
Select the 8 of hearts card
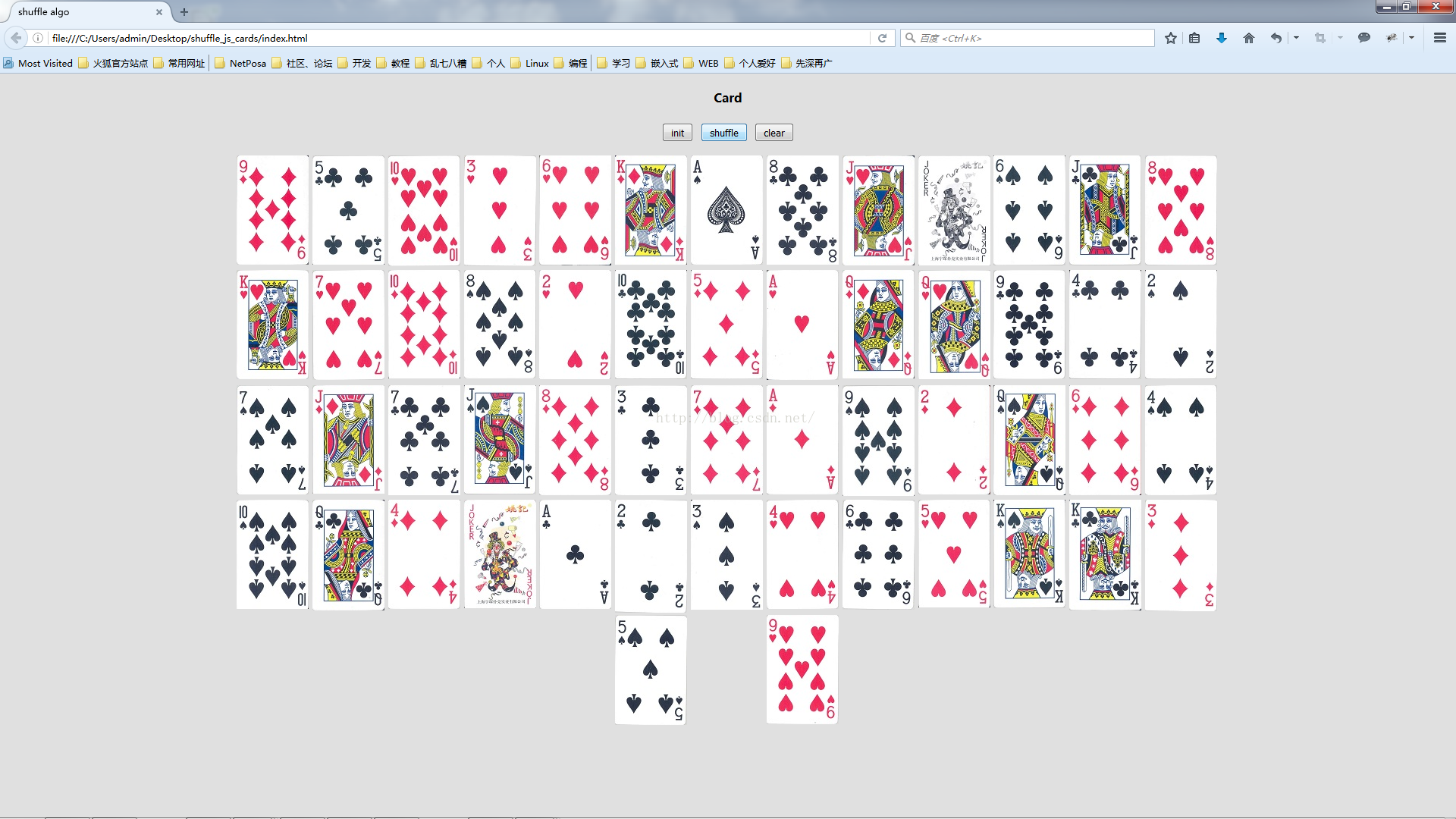click(x=1181, y=210)
